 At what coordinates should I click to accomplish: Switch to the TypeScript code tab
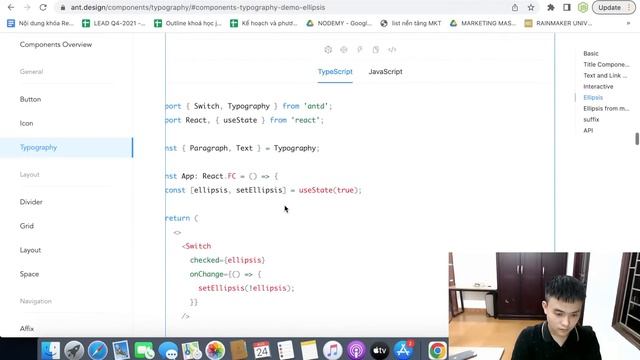[335, 72]
